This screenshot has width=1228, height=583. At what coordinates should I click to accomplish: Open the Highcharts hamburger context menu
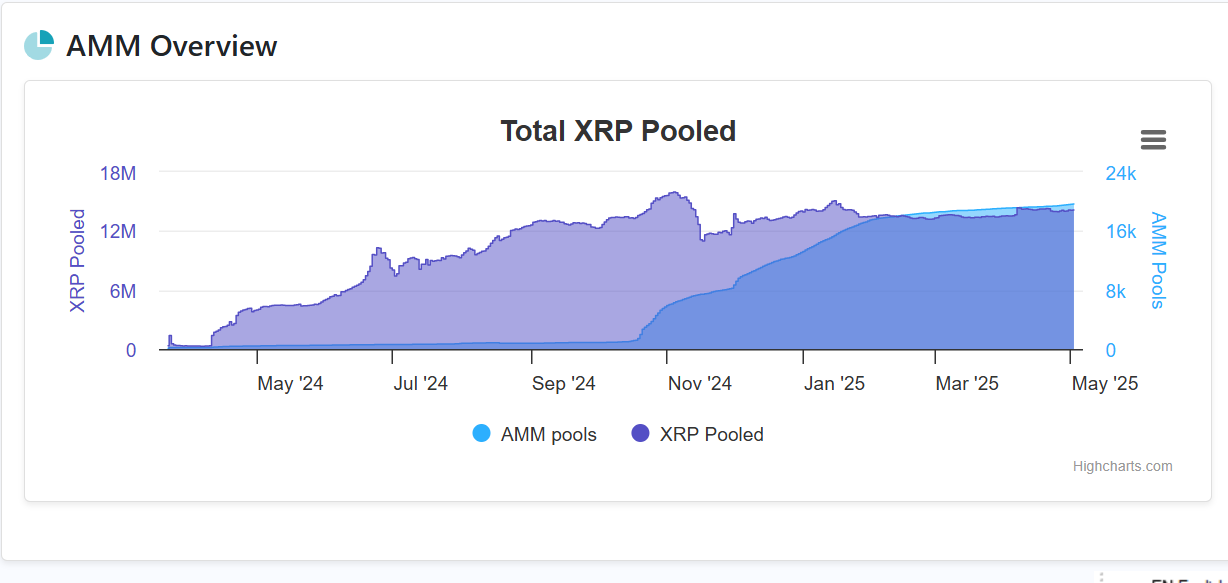click(x=1153, y=140)
